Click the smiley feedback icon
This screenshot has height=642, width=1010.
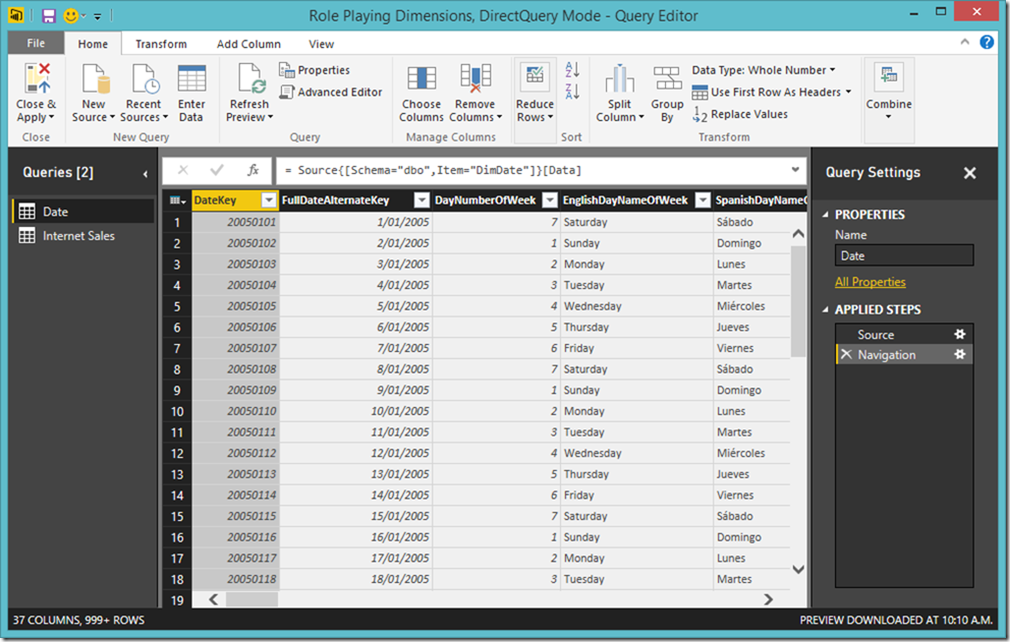71,15
